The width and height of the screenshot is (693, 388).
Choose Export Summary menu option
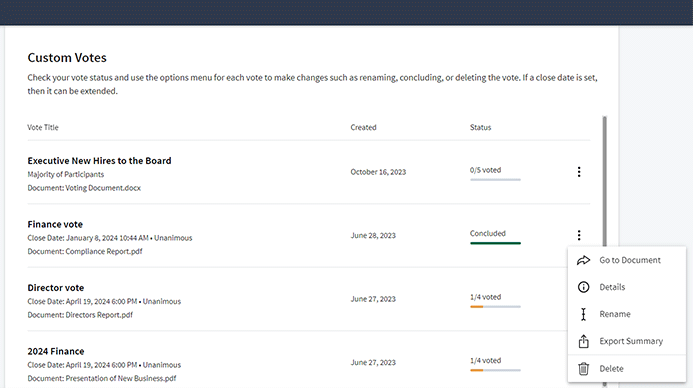tap(627, 341)
